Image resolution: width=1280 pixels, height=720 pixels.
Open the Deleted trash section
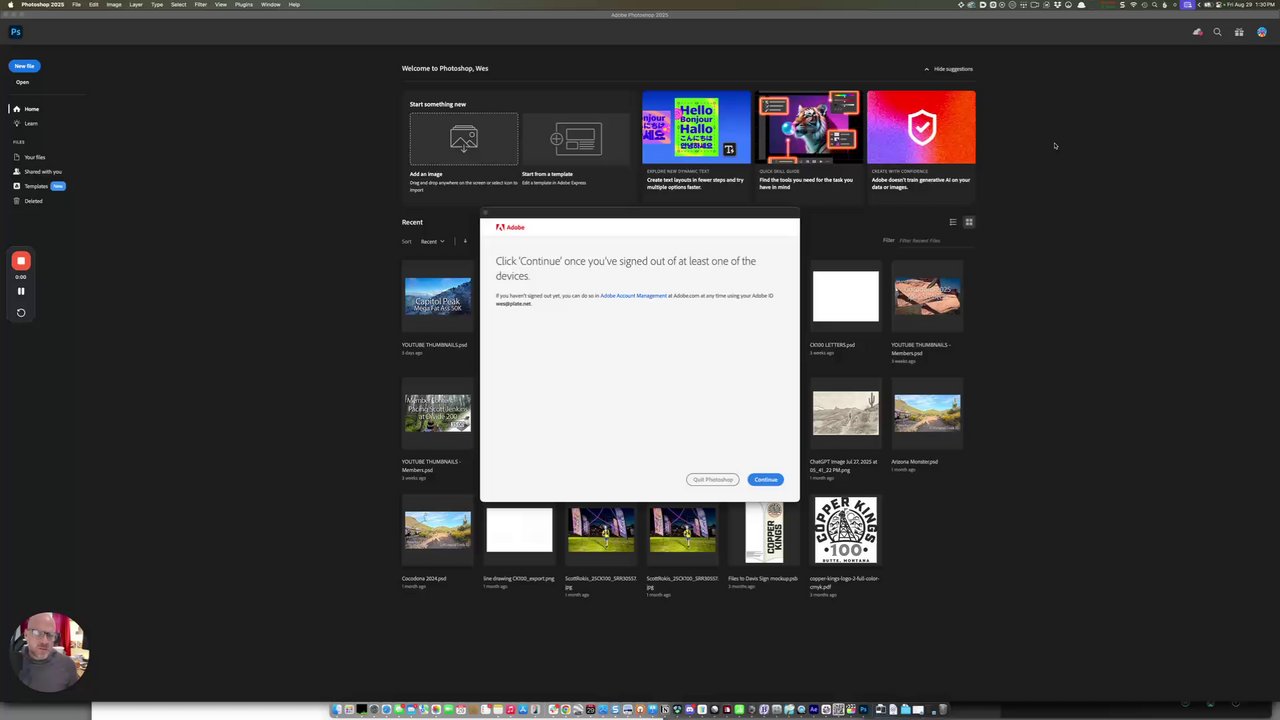click(28, 201)
